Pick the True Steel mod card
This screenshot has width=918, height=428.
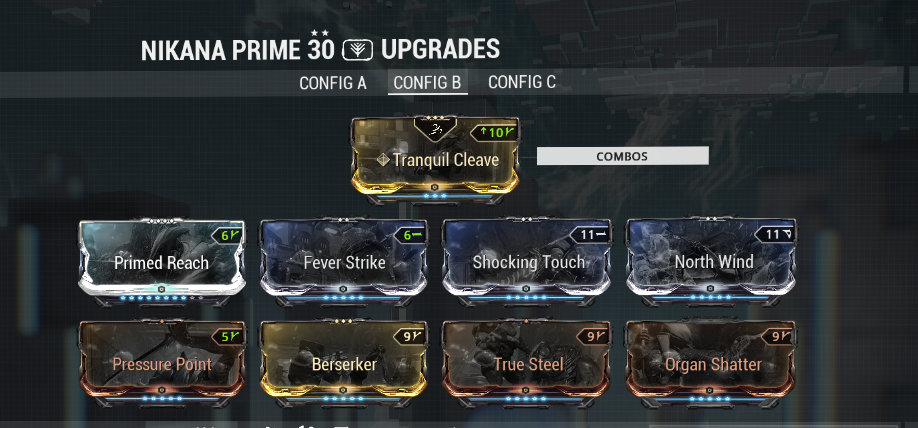(527, 364)
